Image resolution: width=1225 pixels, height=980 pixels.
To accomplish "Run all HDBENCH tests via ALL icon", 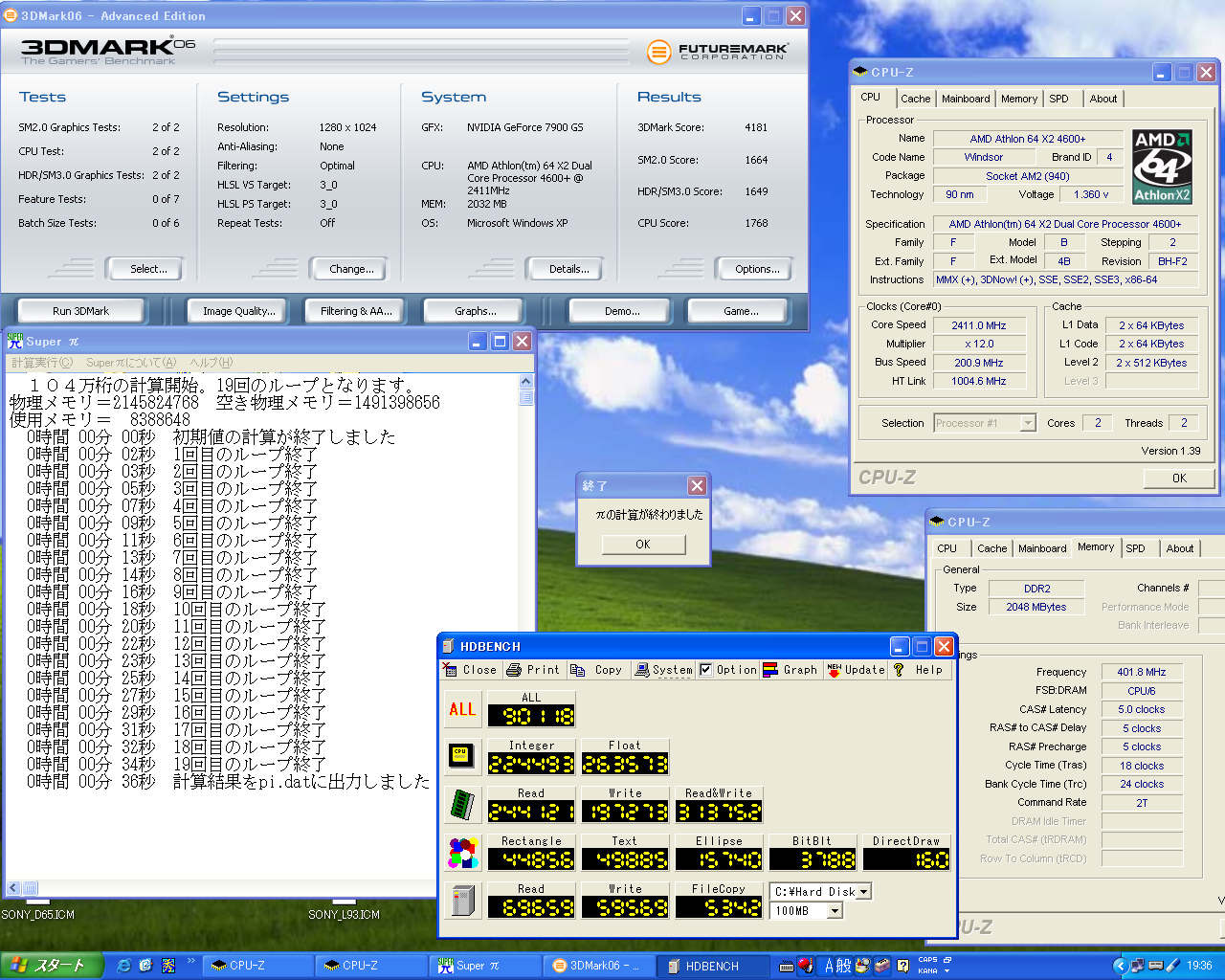I will (463, 709).
